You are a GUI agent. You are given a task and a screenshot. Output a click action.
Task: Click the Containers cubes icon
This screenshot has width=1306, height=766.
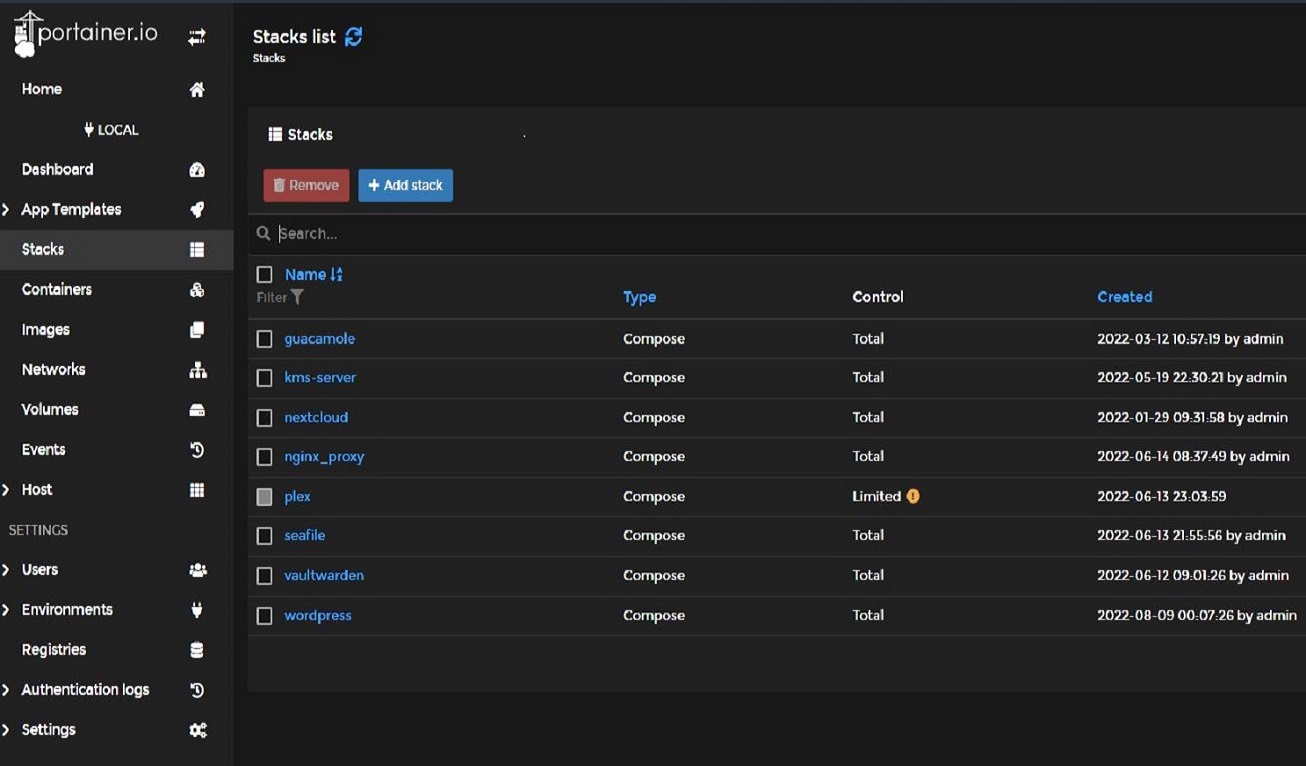pos(197,289)
